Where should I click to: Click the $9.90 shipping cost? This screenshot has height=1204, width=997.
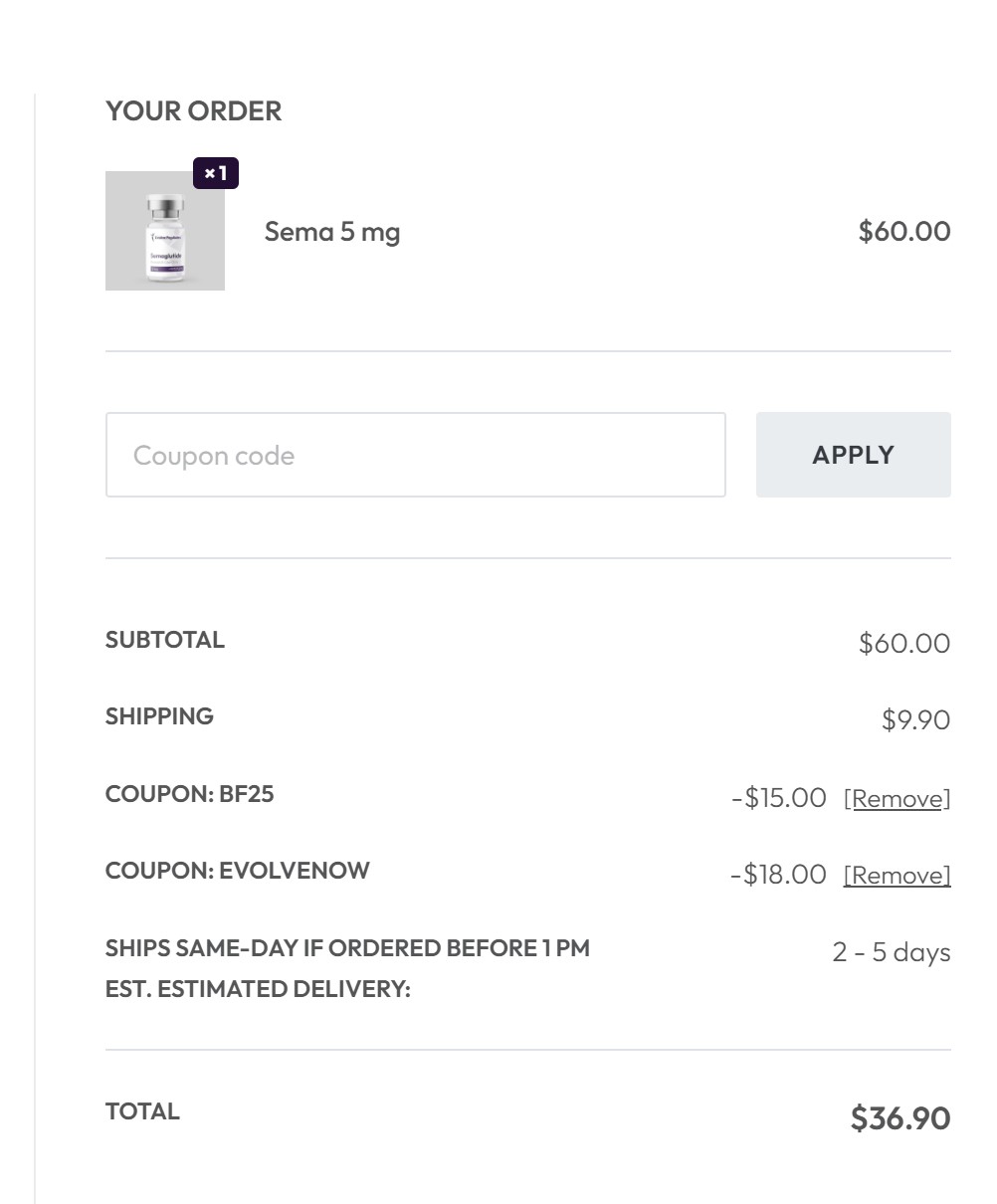pyautogui.click(x=915, y=720)
